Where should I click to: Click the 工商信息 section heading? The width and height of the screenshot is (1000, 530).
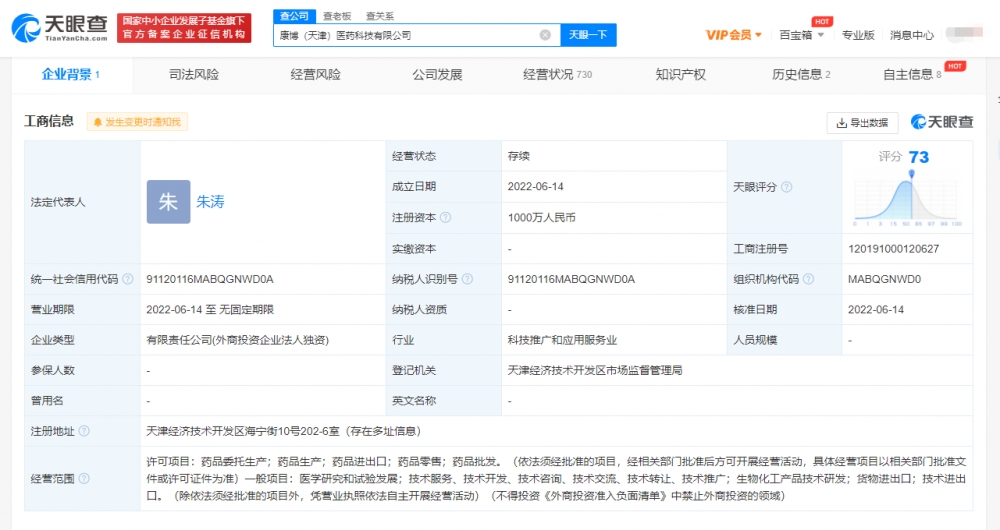(x=49, y=121)
